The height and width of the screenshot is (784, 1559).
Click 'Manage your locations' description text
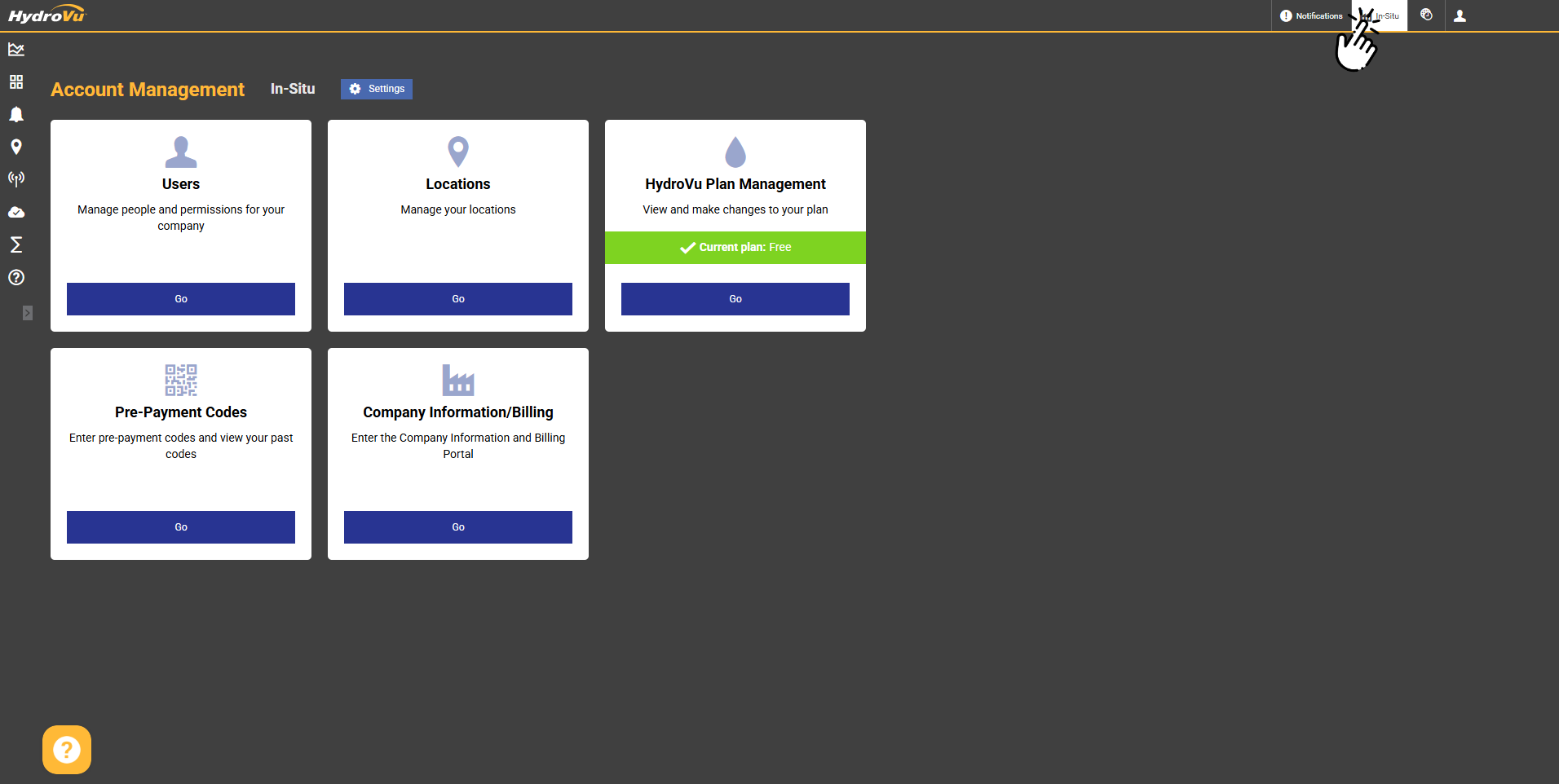(458, 209)
